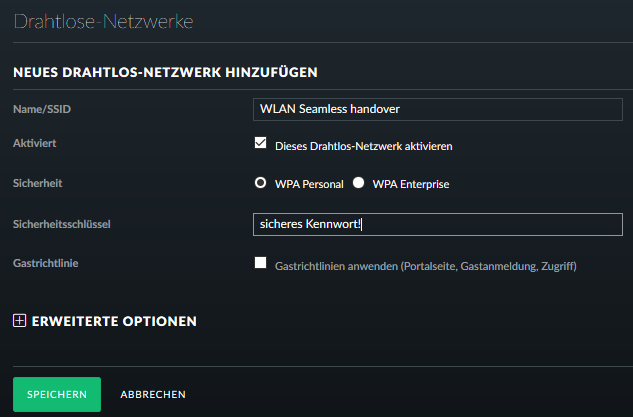Select the WPA Personal radio button

261,183
